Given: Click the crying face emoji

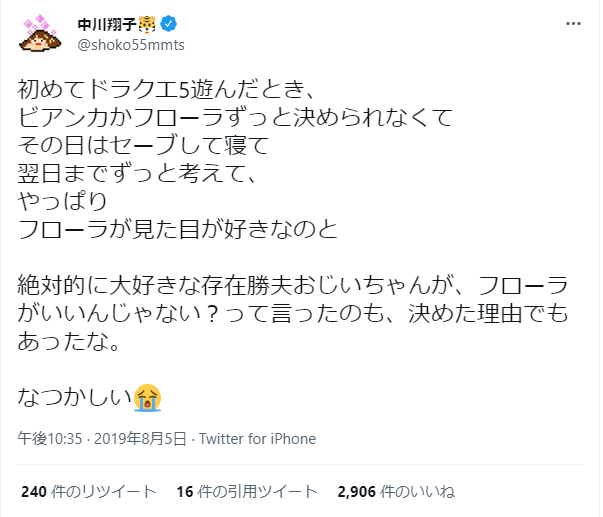Looking at the screenshot, I should 147,398.
